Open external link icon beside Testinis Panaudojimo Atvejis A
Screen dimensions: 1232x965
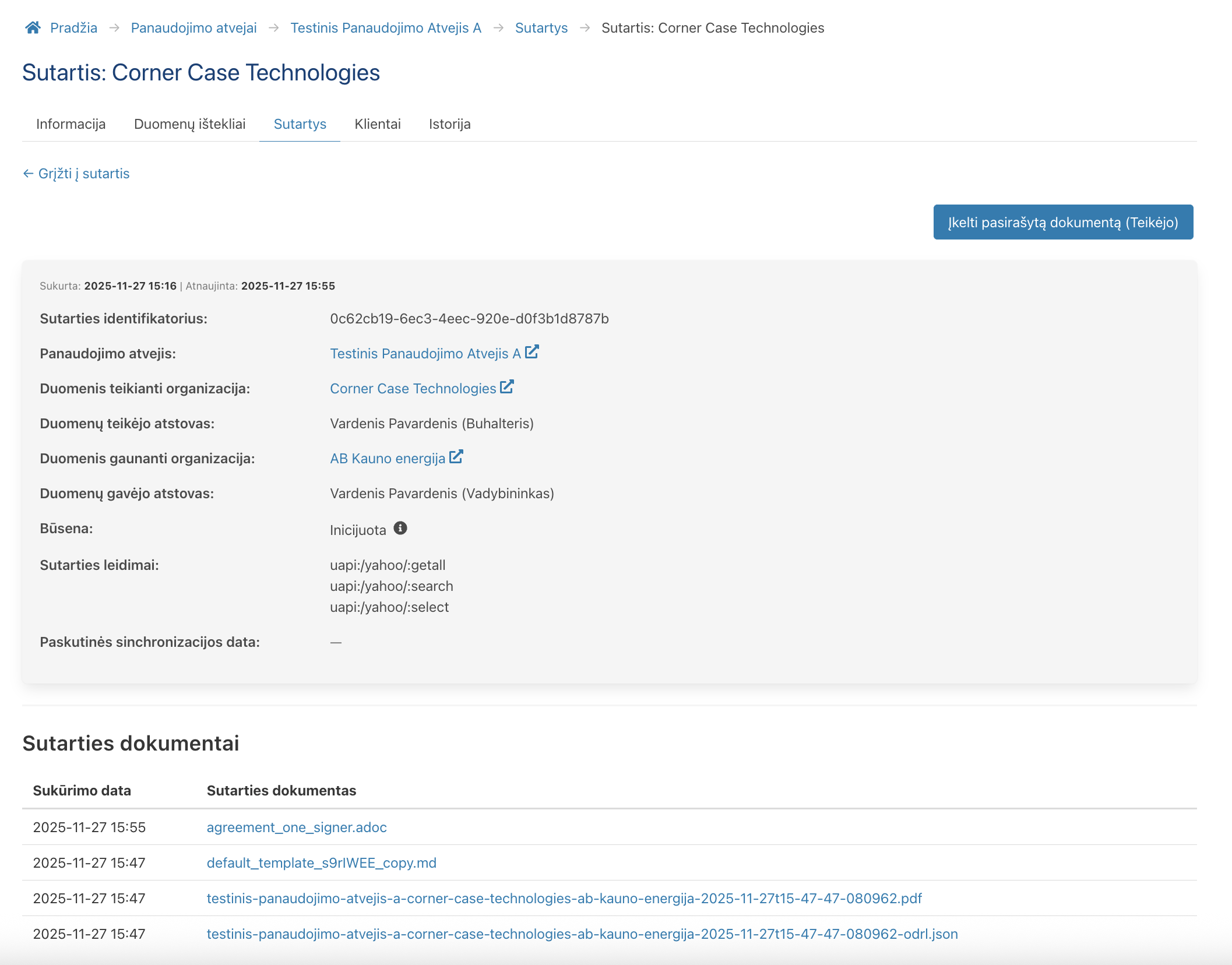[x=532, y=352]
